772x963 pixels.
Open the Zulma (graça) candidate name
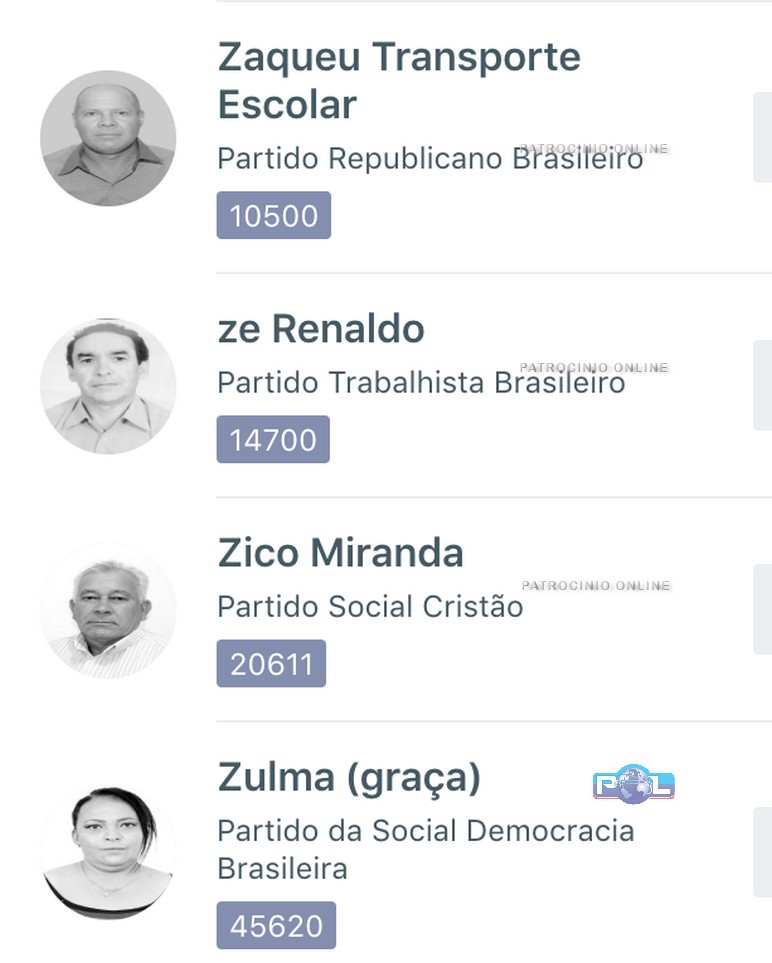tap(349, 776)
